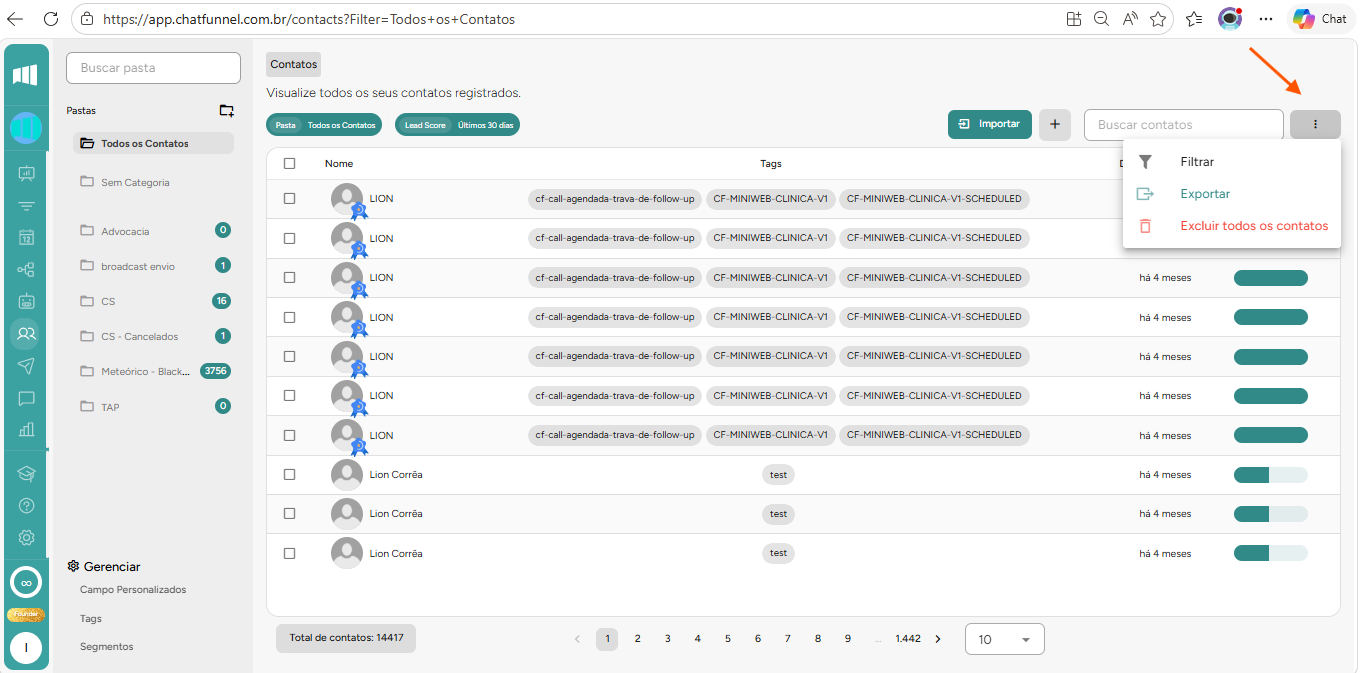Open the user profile avatar I

26,649
